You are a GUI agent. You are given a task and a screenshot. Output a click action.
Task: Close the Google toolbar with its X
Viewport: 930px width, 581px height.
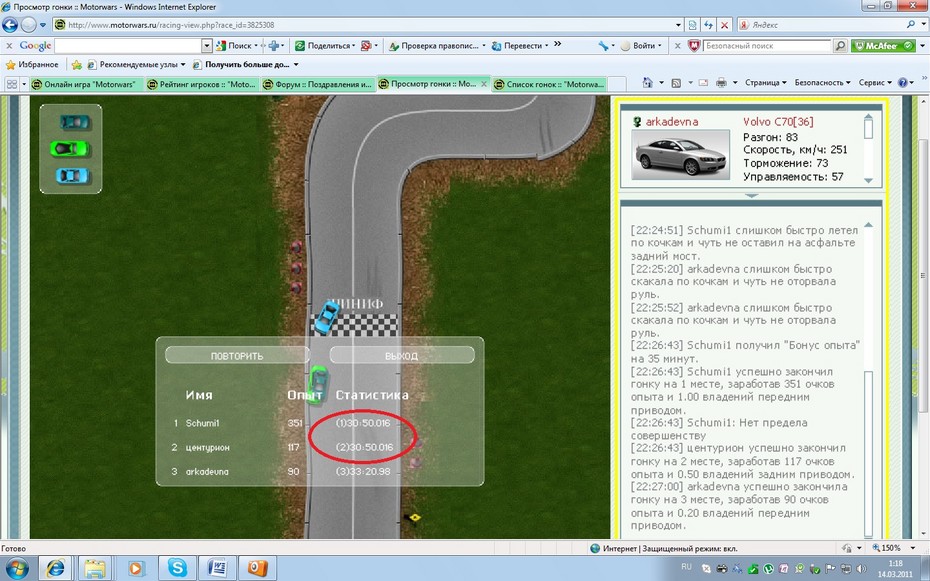[9, 46]
